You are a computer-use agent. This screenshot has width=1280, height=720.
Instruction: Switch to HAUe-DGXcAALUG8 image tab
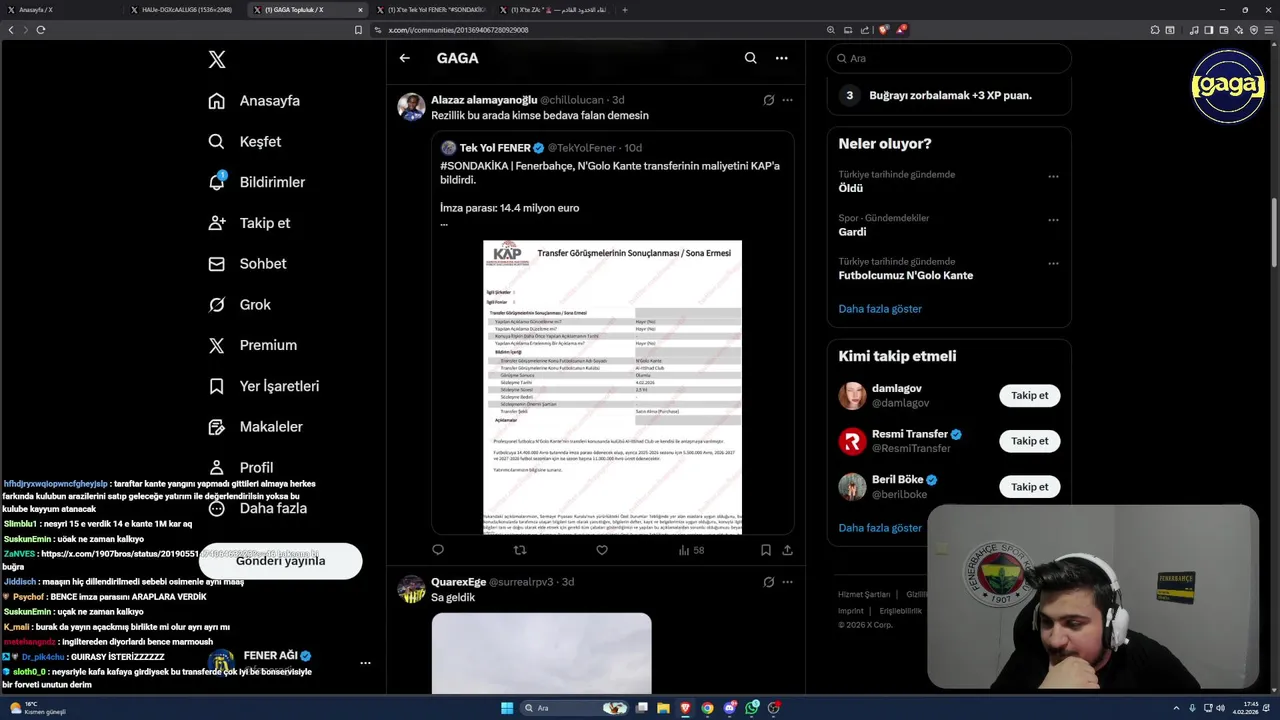[185, 10]
